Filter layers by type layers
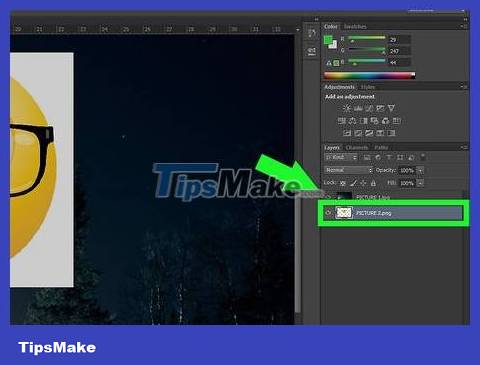Viewport: 480px width, 365px height. (x=389, y=157)
